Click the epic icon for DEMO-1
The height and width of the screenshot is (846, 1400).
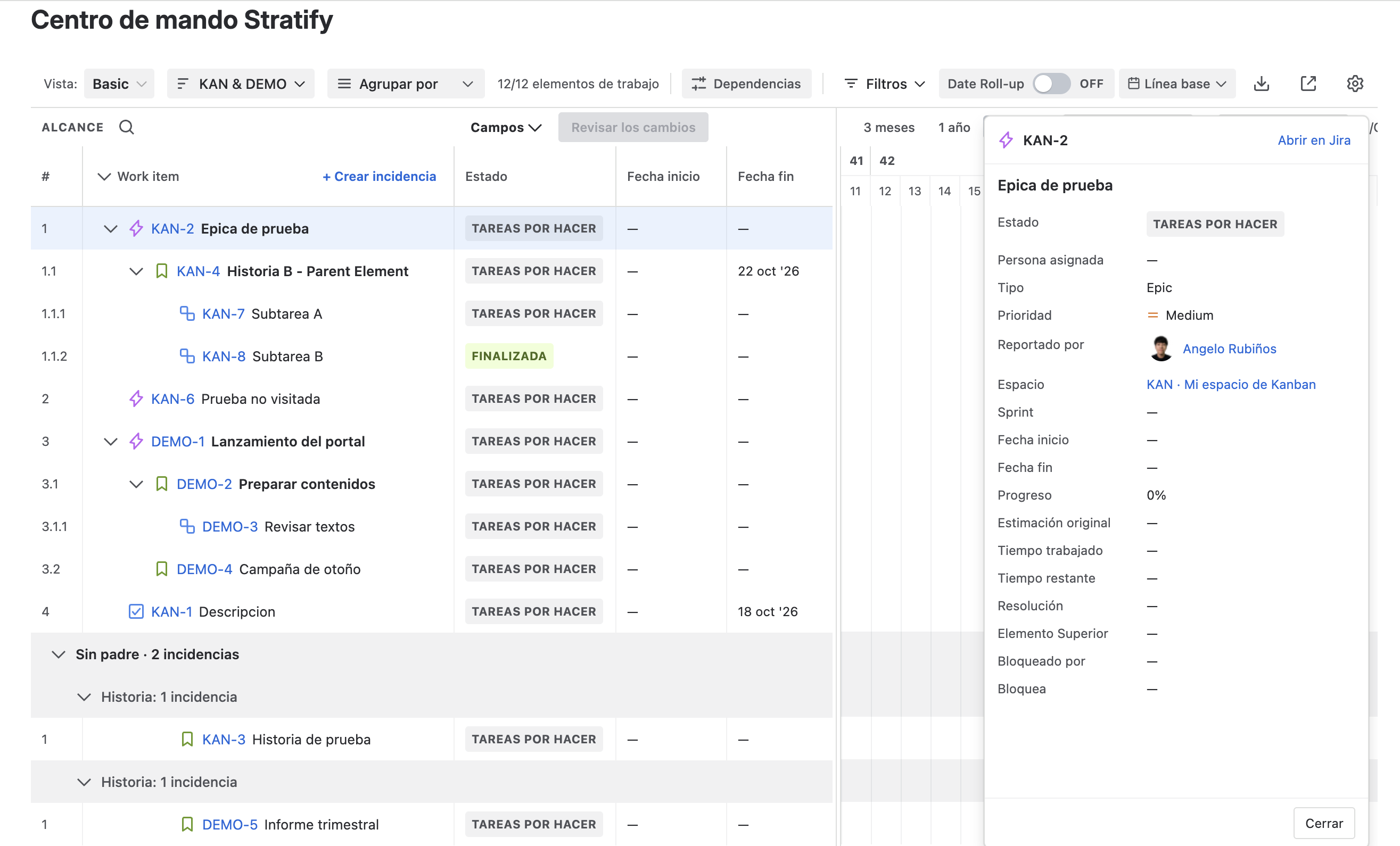pos(136,441)
